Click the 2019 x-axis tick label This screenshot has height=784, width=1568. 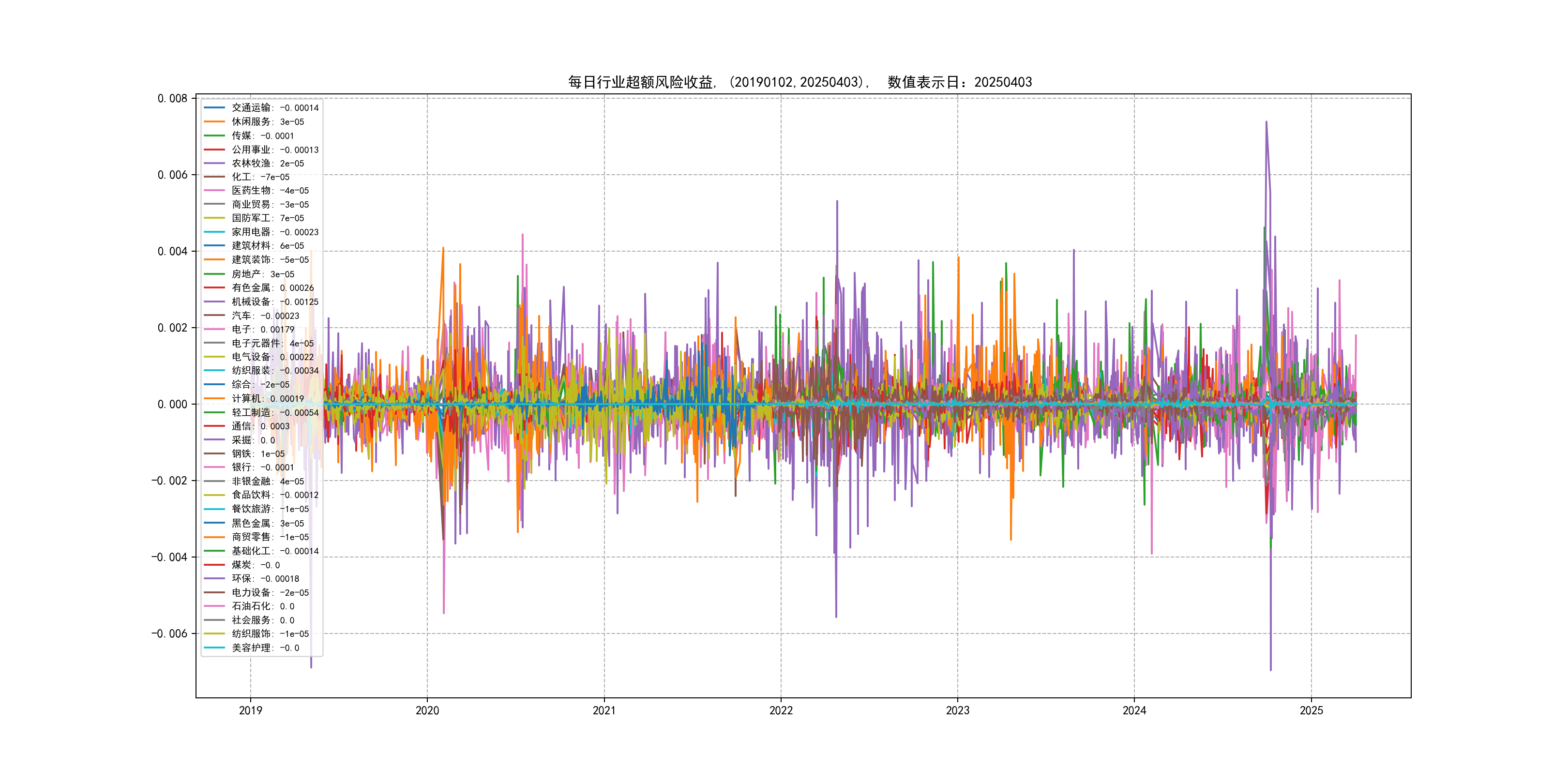tap(250, 710)
